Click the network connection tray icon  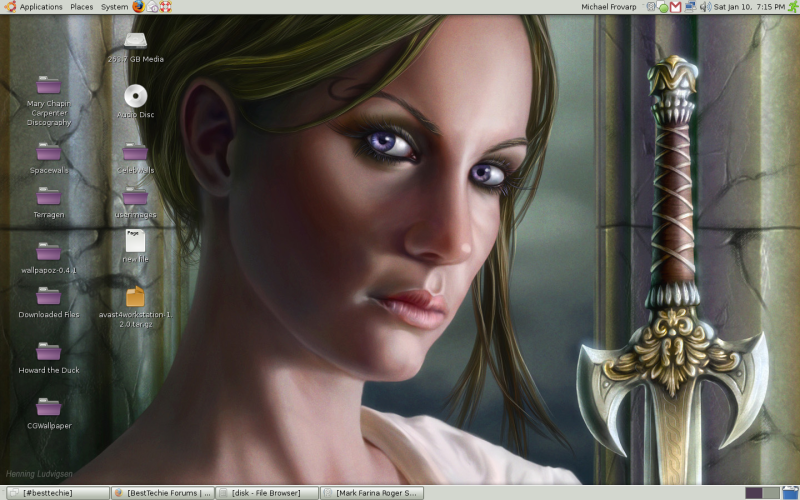coord(690,7)
